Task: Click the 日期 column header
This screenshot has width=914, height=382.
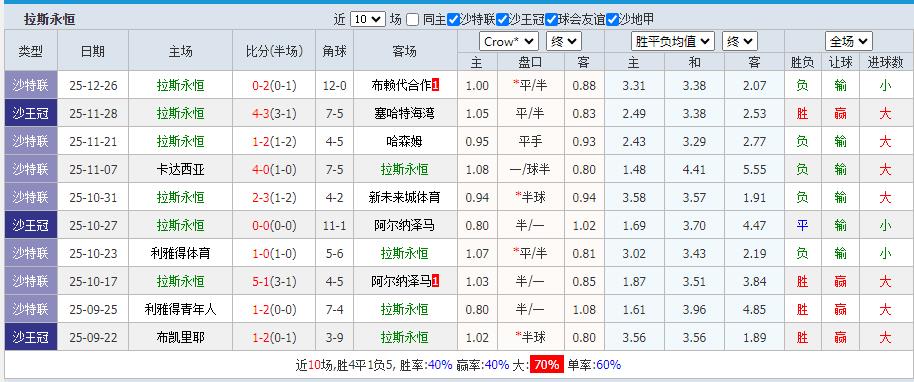Action: tap(93, 51)
